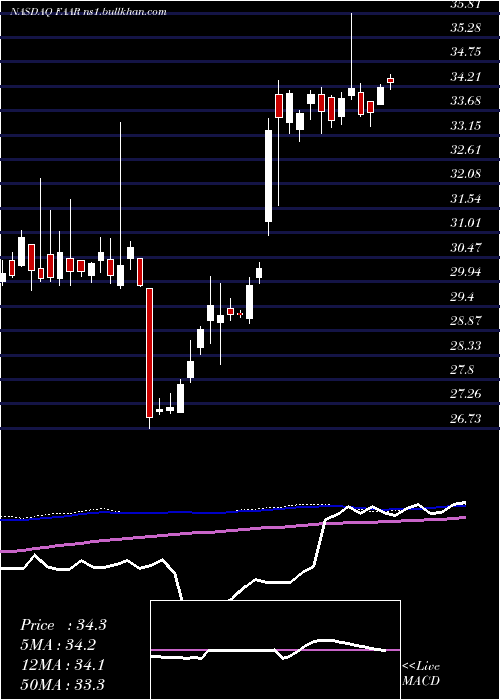Click the 31.54 price axis label

click(x=465, y=199)
